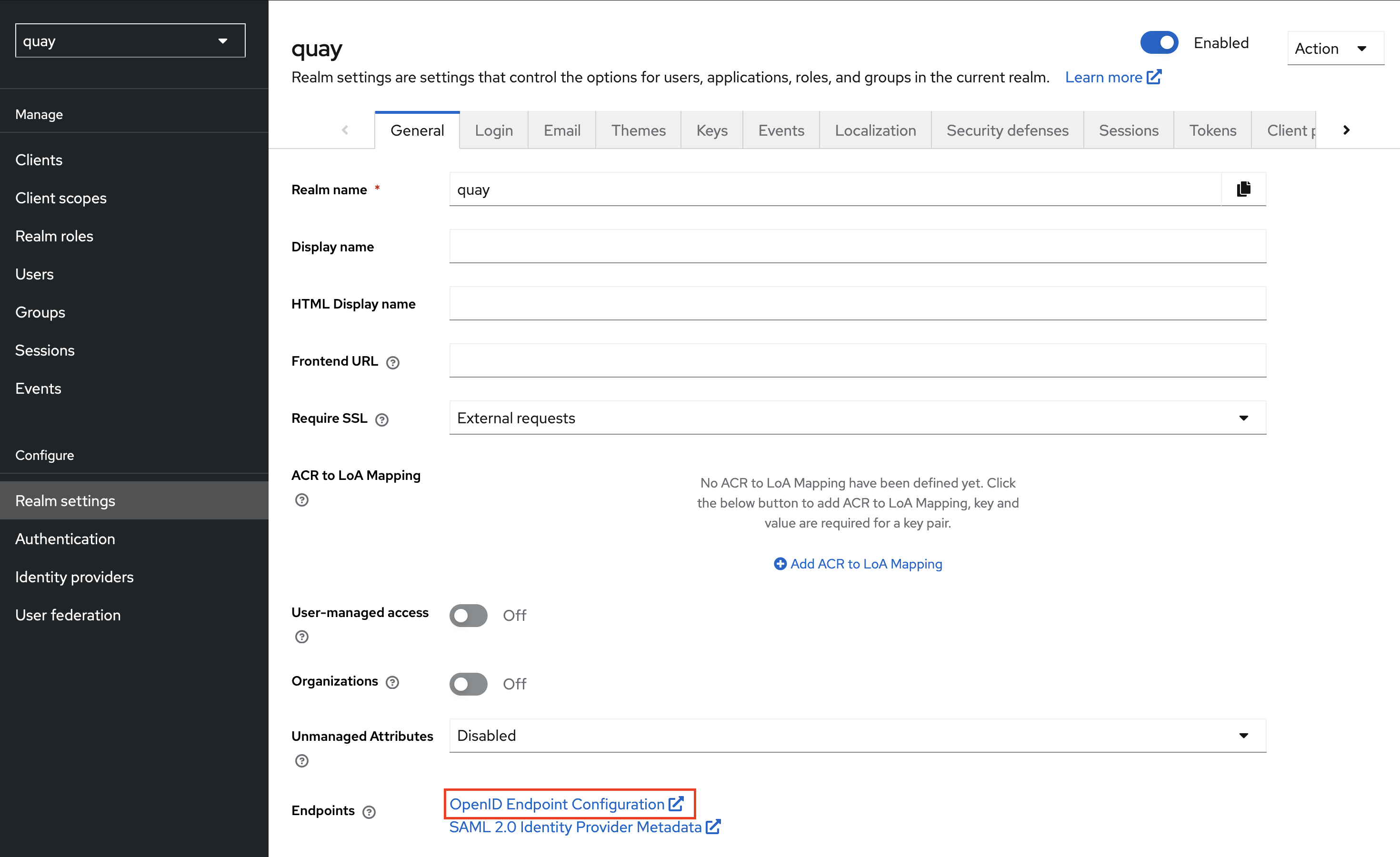Image resolution: width=1400 pixels, height=857 pixels.
Task: Click Unmanaged Attributes help icon
Action: (302, 760)
